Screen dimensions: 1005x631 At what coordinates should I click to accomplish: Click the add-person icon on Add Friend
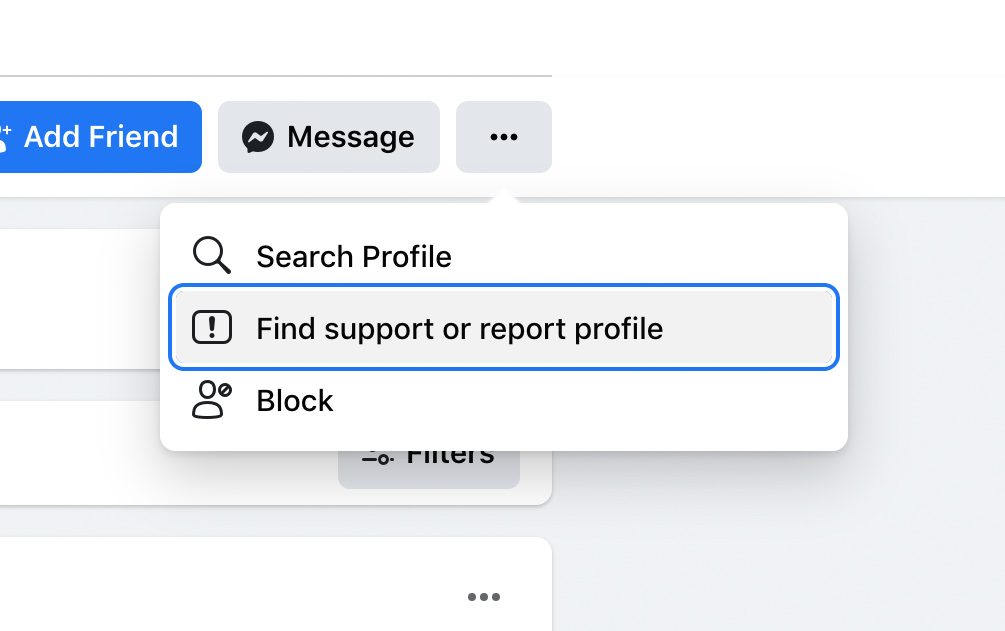(x=5, y=138)
